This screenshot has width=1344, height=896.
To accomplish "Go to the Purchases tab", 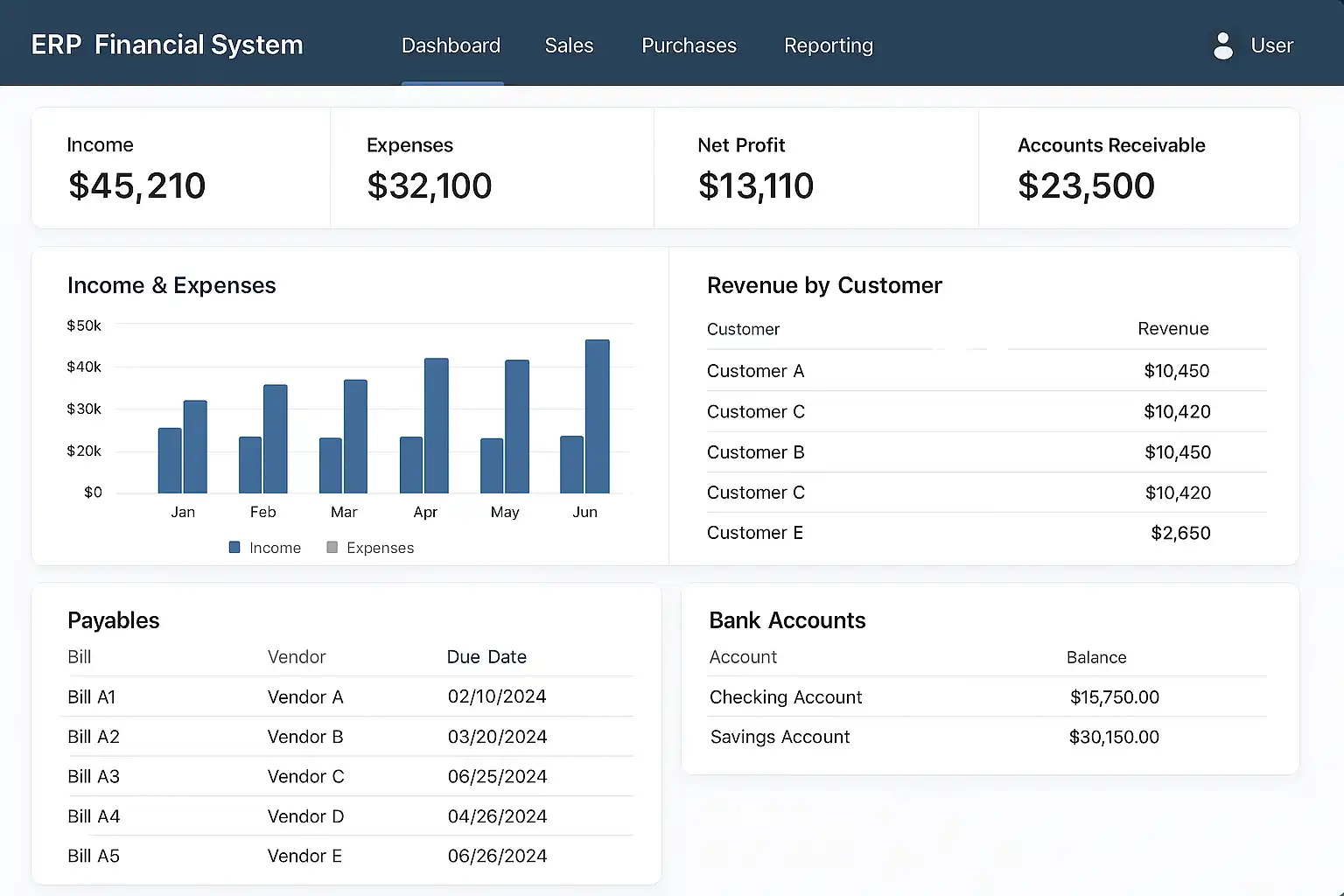I will (689, 45).
